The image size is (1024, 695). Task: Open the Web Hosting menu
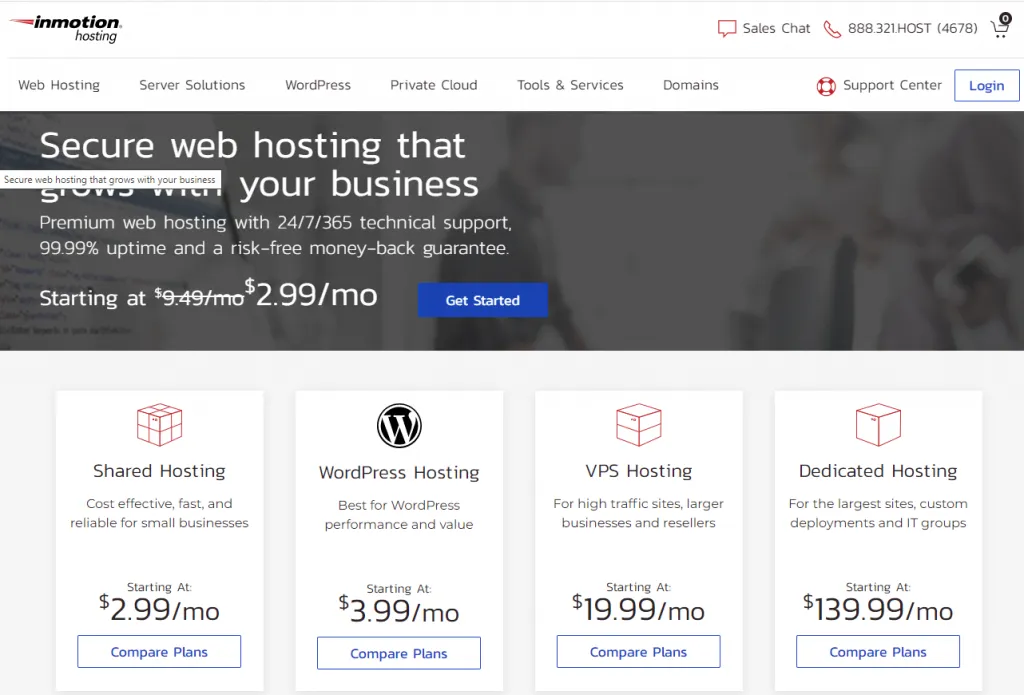(x=59, y=85)
